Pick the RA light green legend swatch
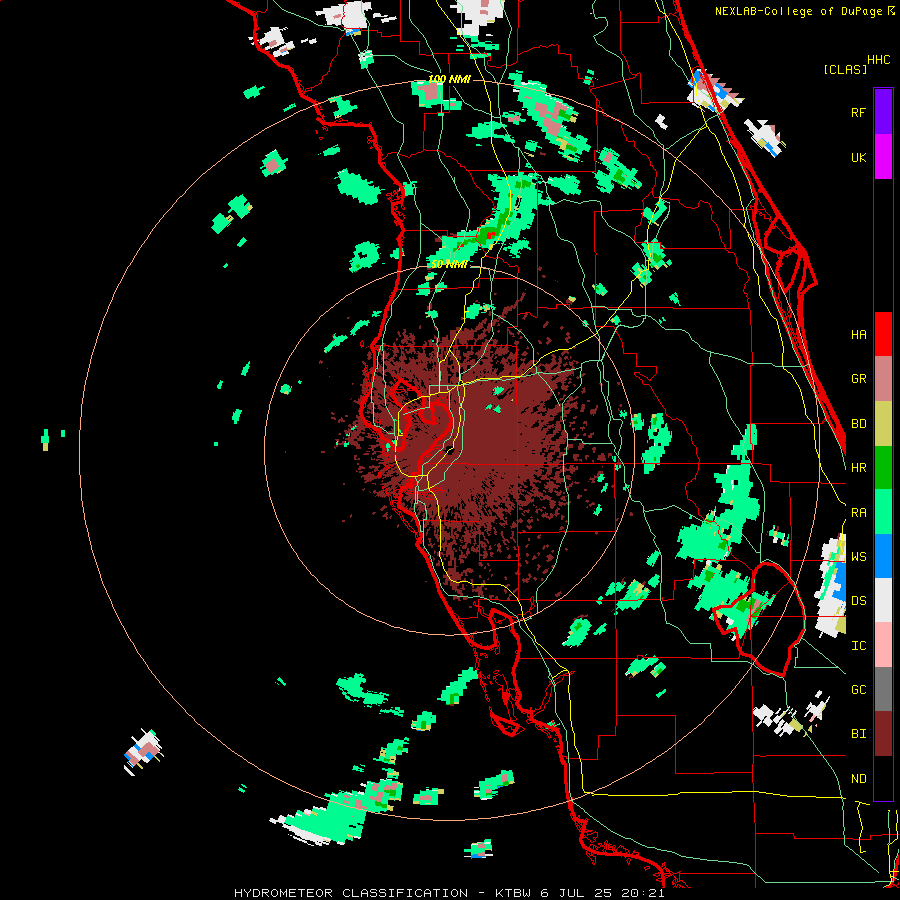 coord(883,512)
